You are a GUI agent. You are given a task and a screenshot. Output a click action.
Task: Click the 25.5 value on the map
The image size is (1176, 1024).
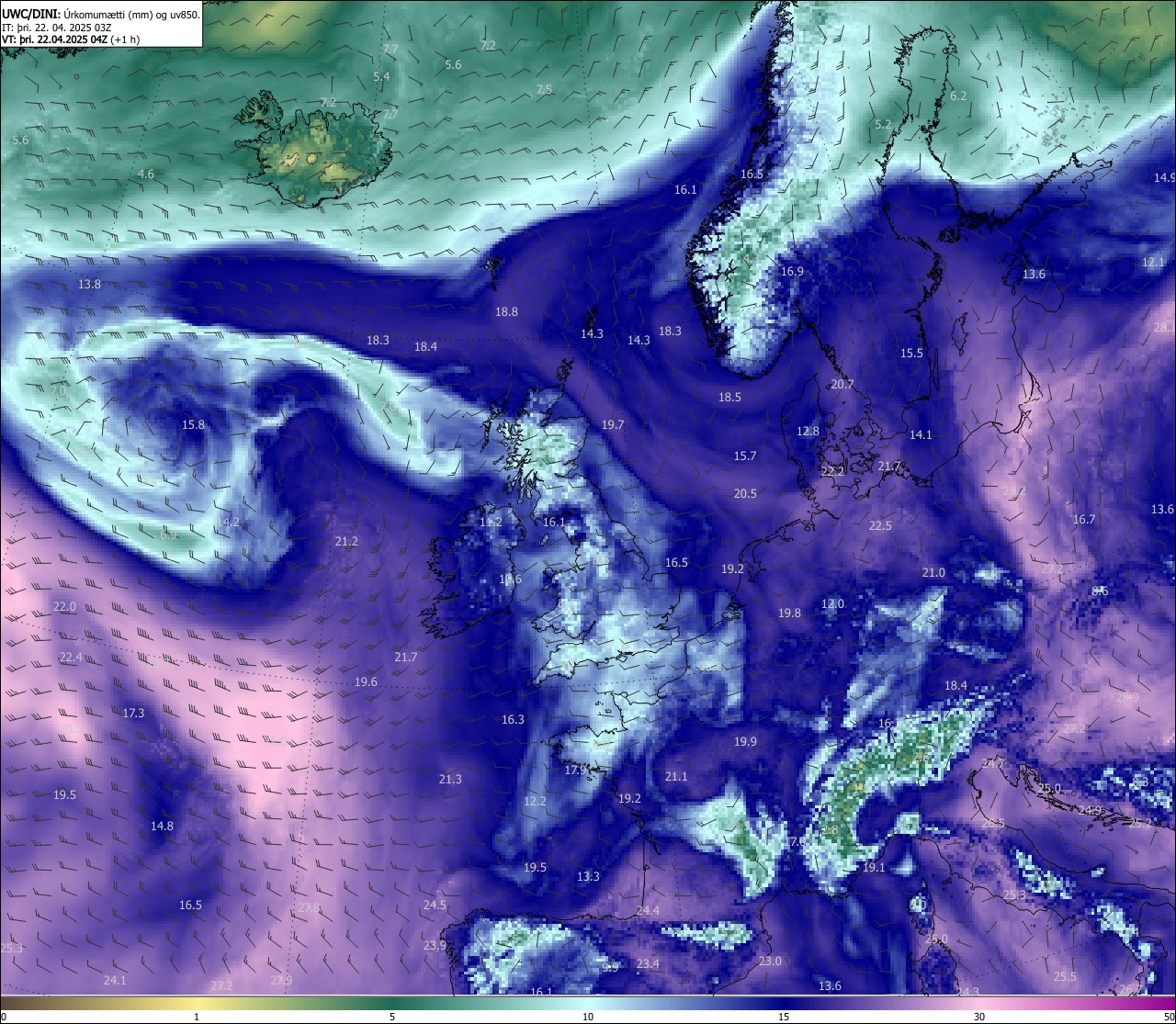click(x=1065, y=977)
